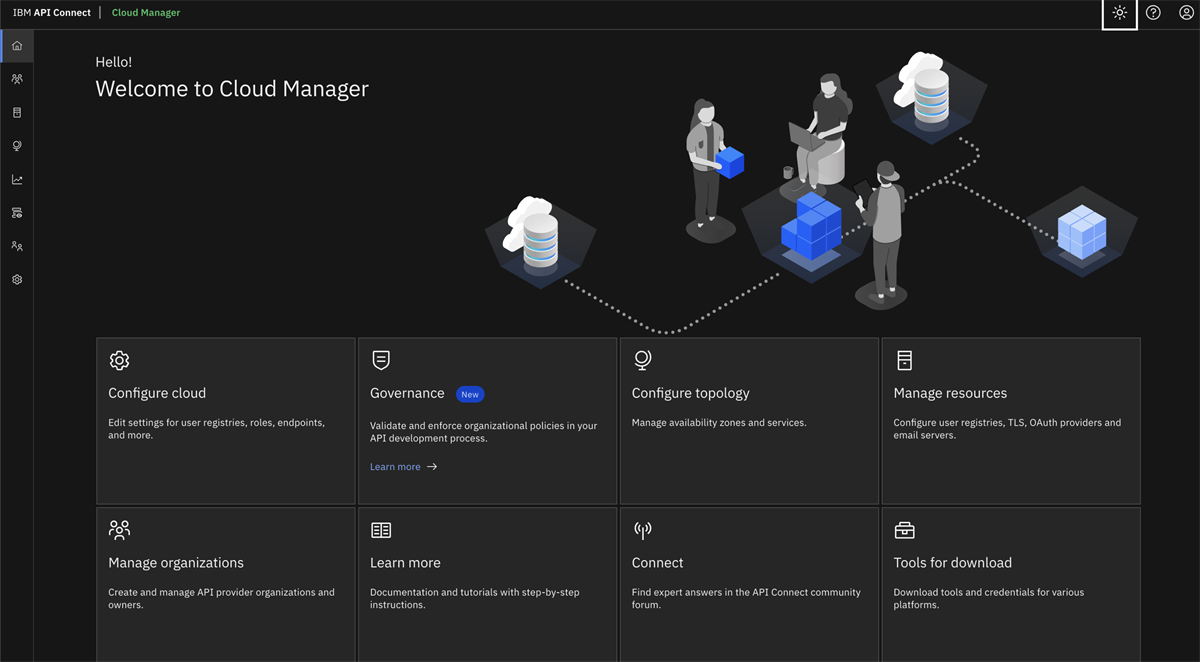Click the Cloud Manager header label

146,13
